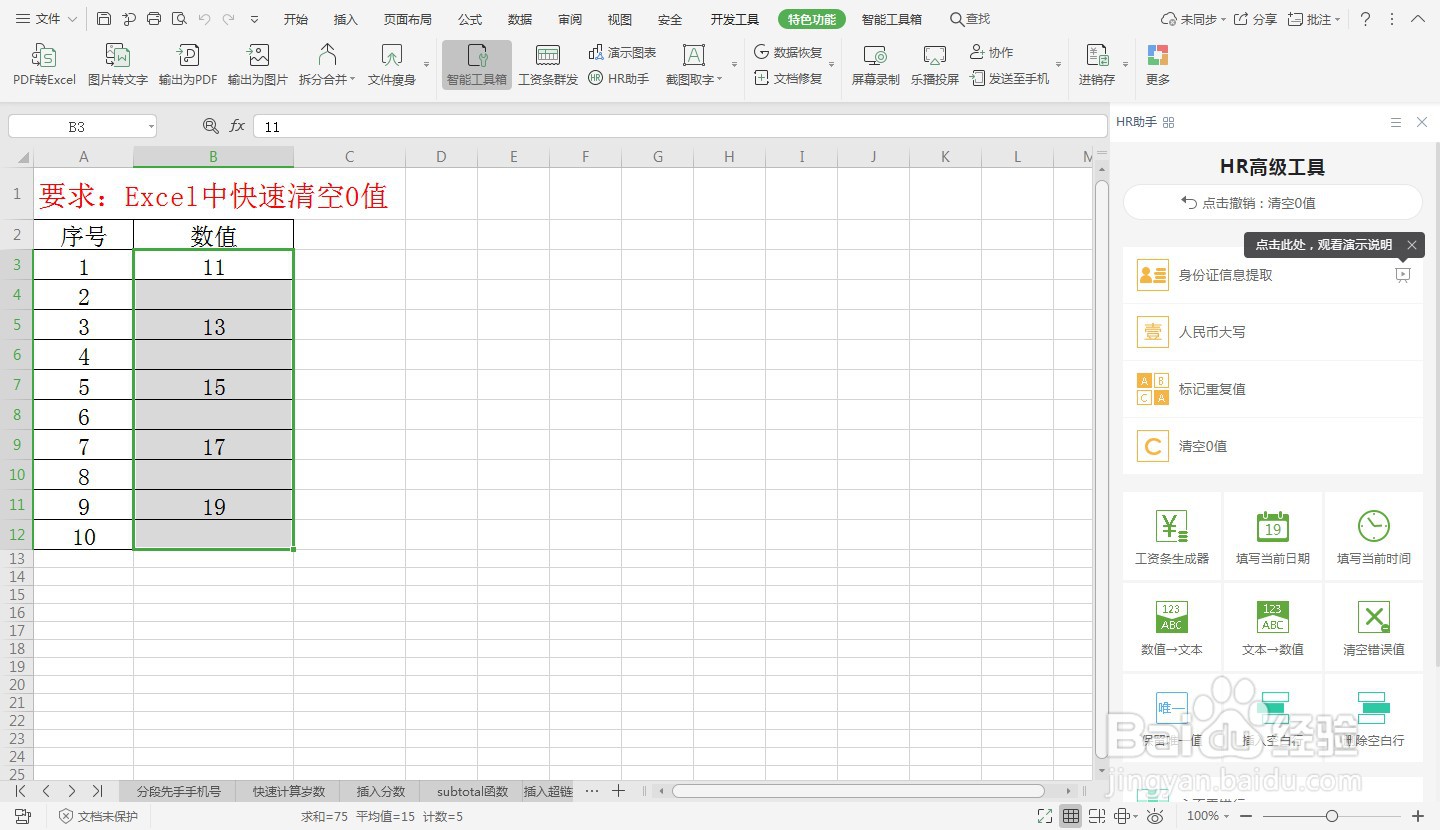Viewport: 1440px width, 830px height.
Task: Click the fx insert function icon
Action: coord(237,126)
